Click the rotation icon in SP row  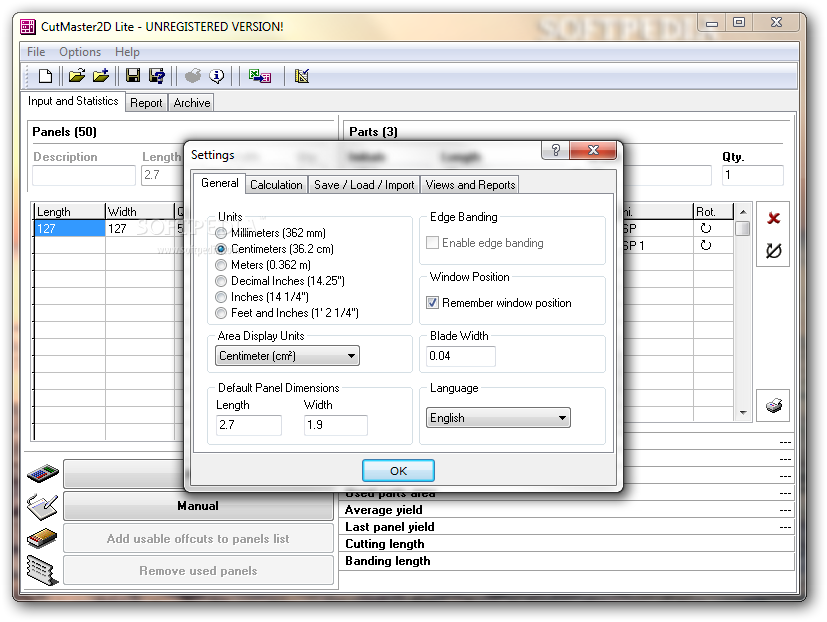(706, 228)
